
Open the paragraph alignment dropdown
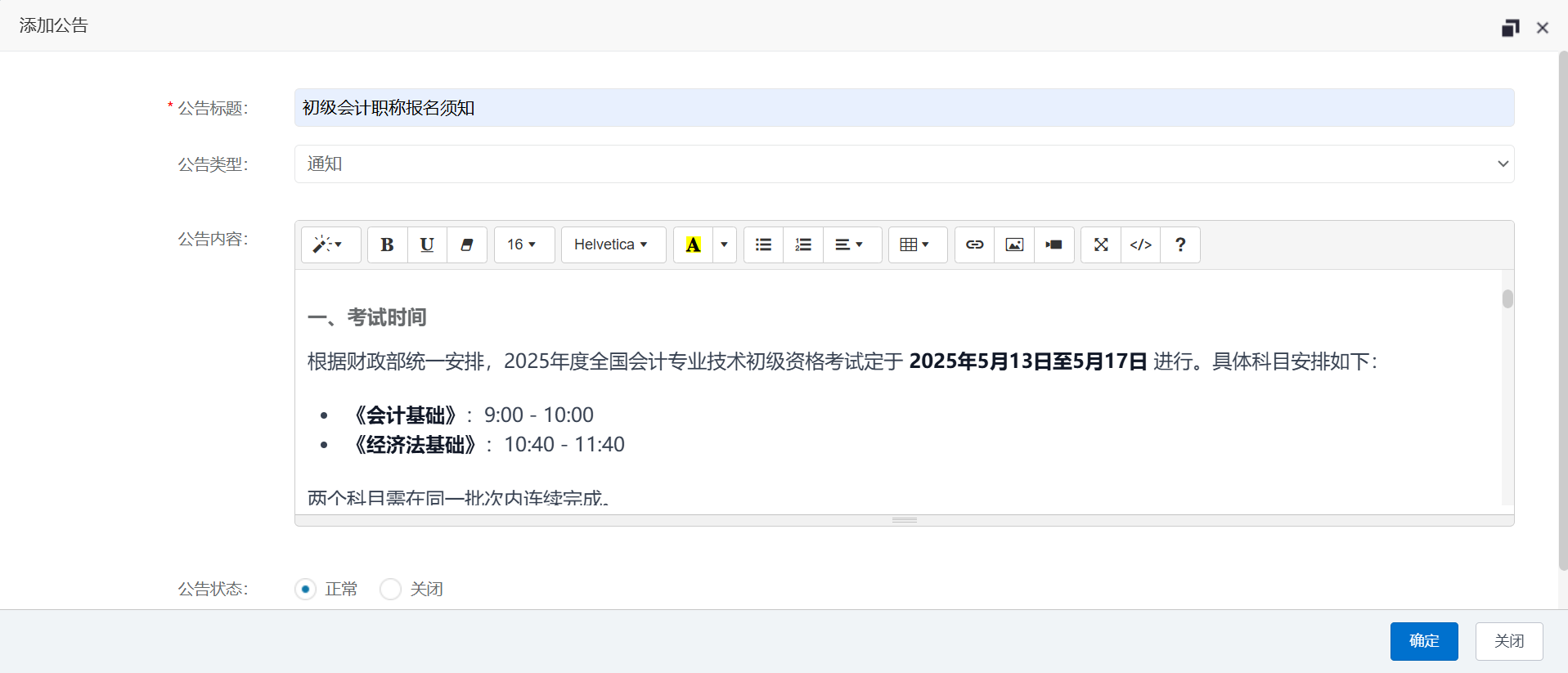tap(852, 245)
